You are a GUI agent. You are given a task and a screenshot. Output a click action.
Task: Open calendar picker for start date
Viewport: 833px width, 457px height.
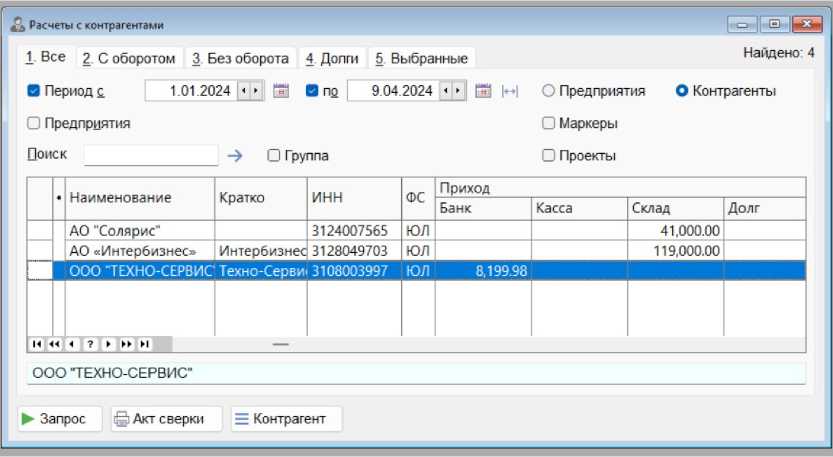(x=281, y=91)
